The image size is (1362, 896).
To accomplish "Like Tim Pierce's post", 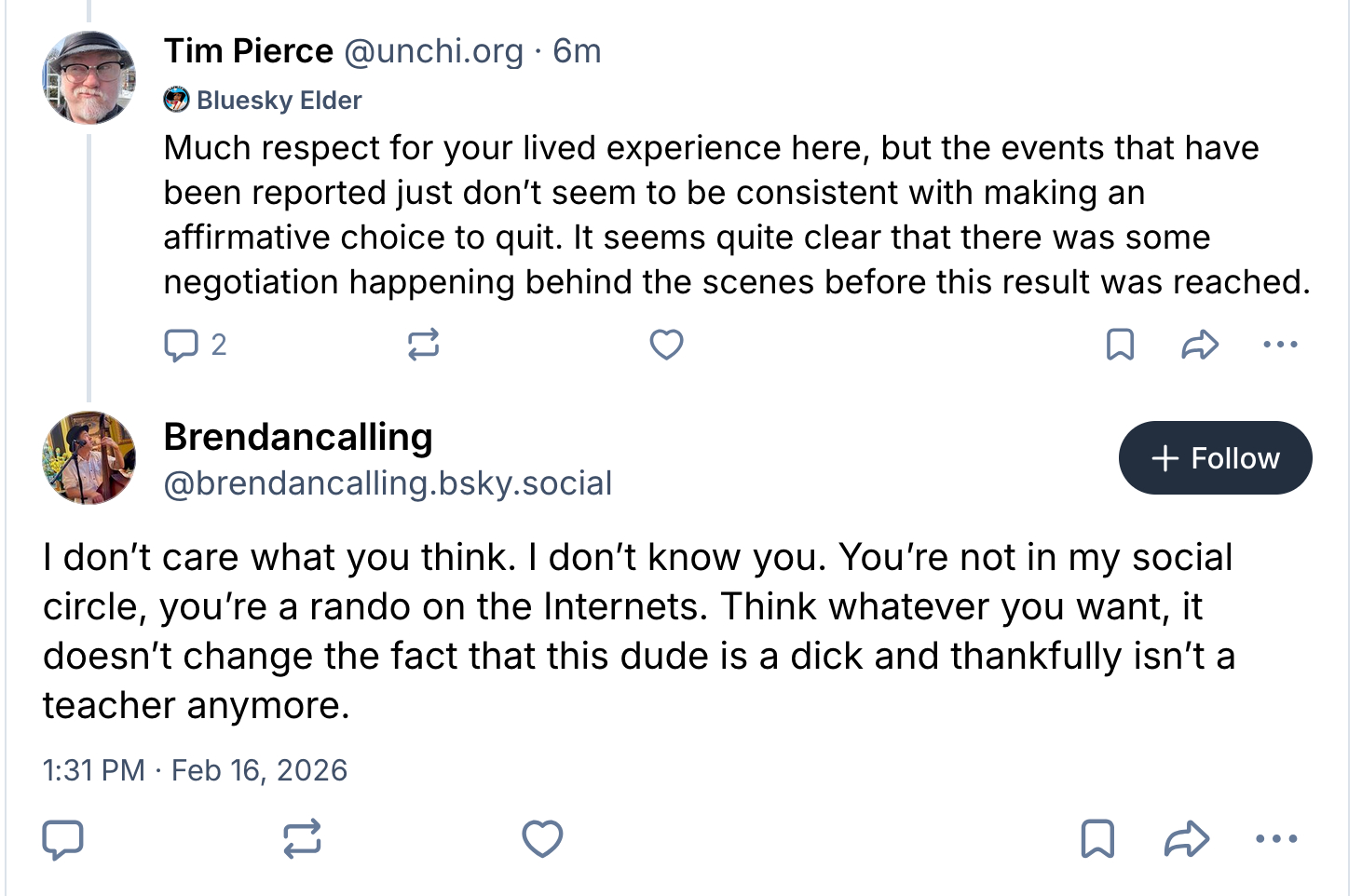I will coord(666,345).
